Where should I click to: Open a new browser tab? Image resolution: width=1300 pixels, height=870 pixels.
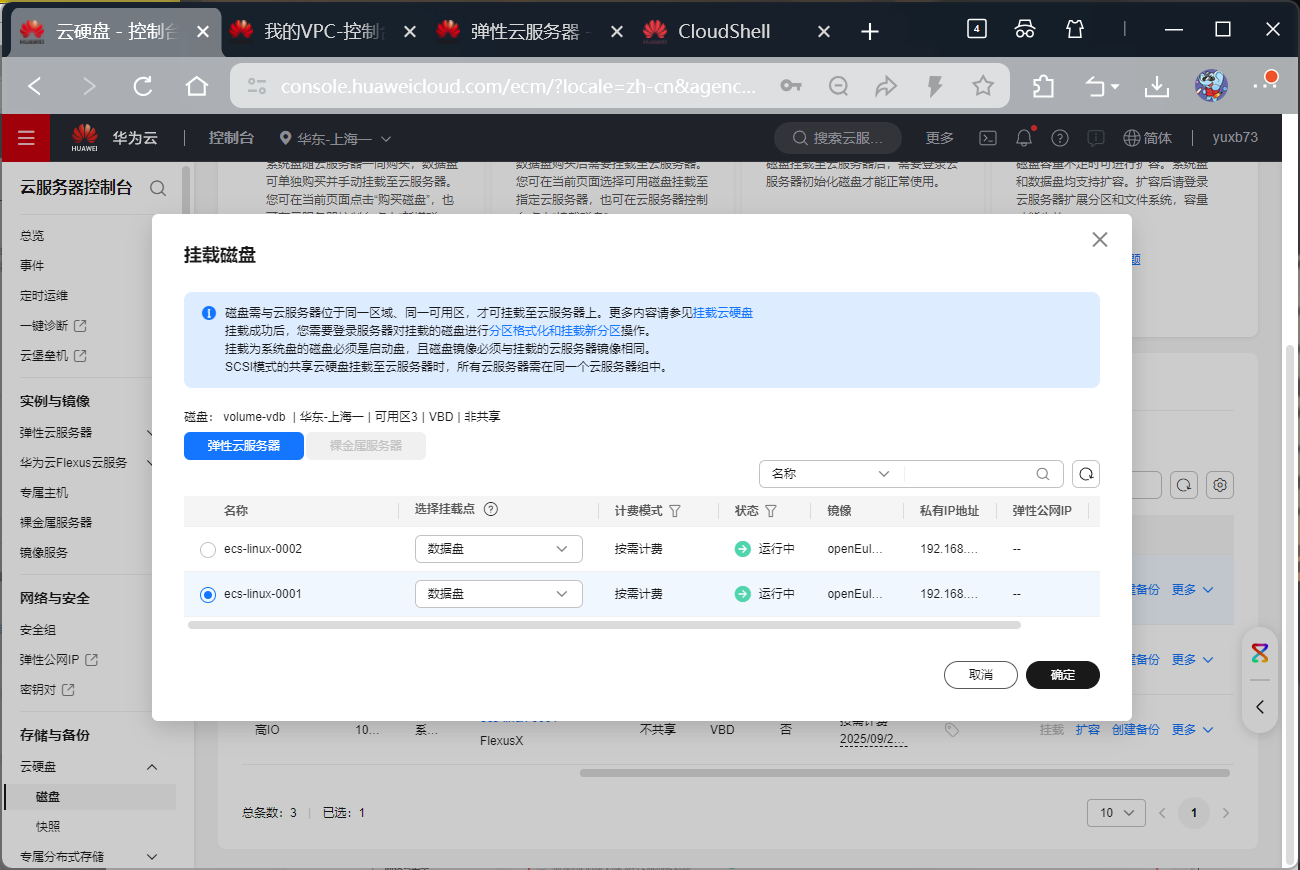(870, 31)
